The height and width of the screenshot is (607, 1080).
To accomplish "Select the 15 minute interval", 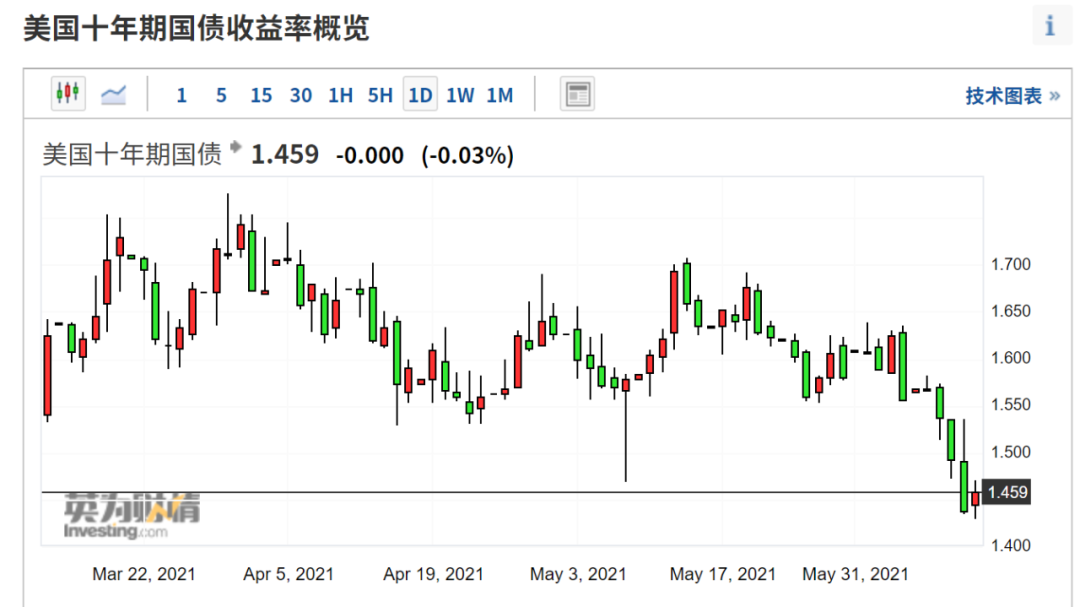I will (x=261, y=95).
